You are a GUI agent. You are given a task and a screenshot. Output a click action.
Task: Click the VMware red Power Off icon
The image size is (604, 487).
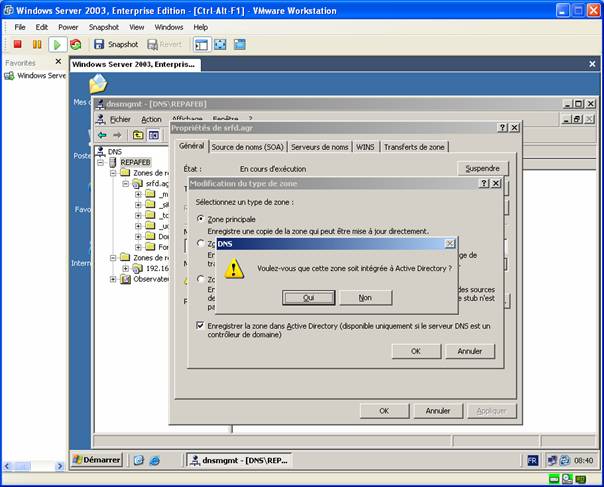click(x=17, y=44)
